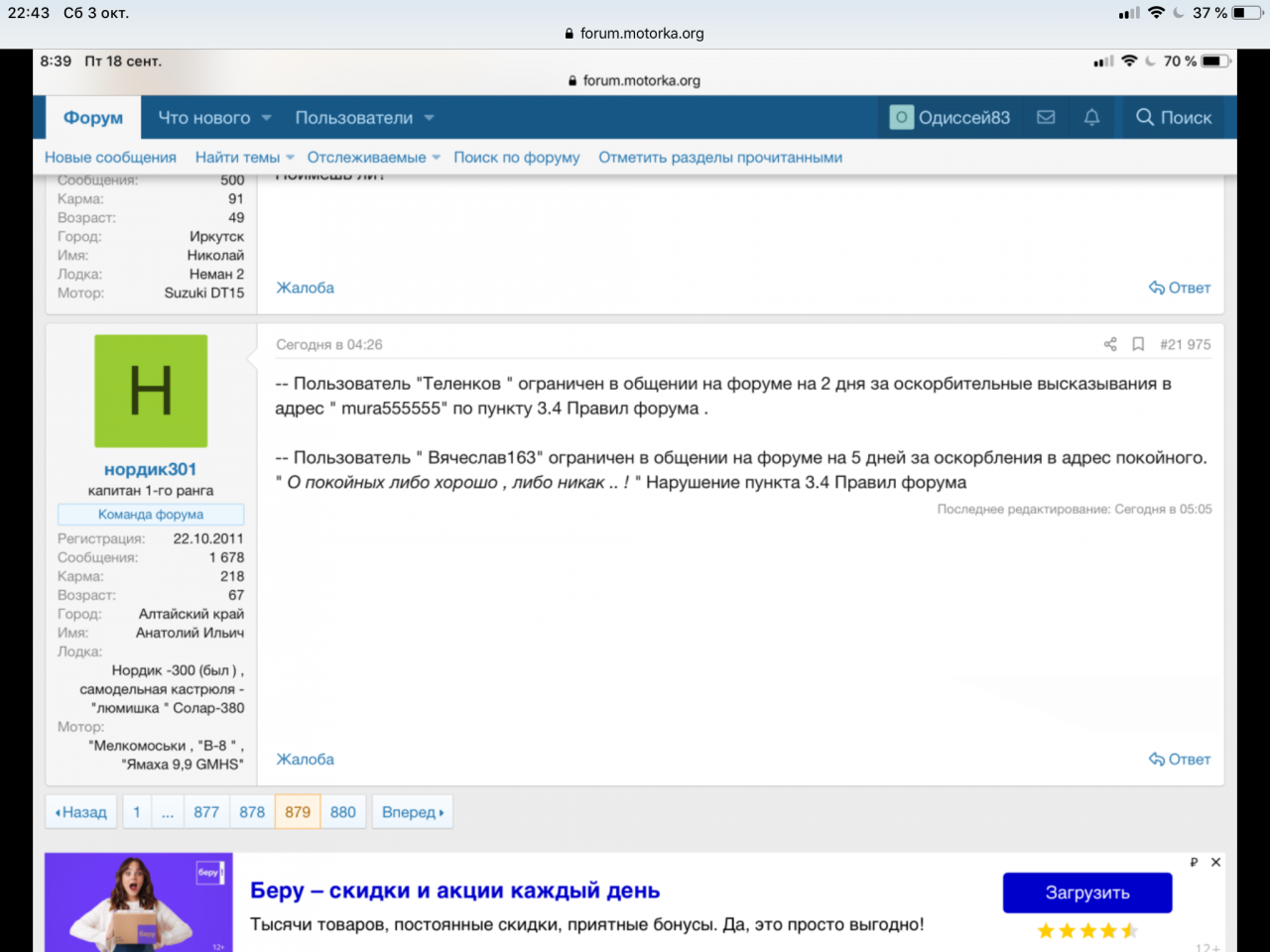Go to page 880
The height and width of the screenshot is (952, 1270).
343,812
